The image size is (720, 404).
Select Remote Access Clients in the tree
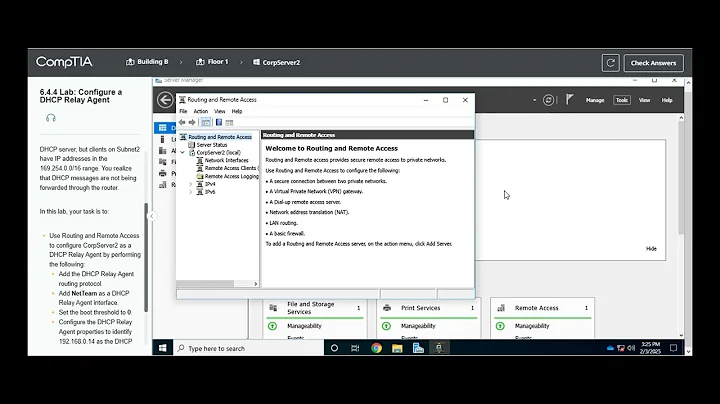pos(230,168)
